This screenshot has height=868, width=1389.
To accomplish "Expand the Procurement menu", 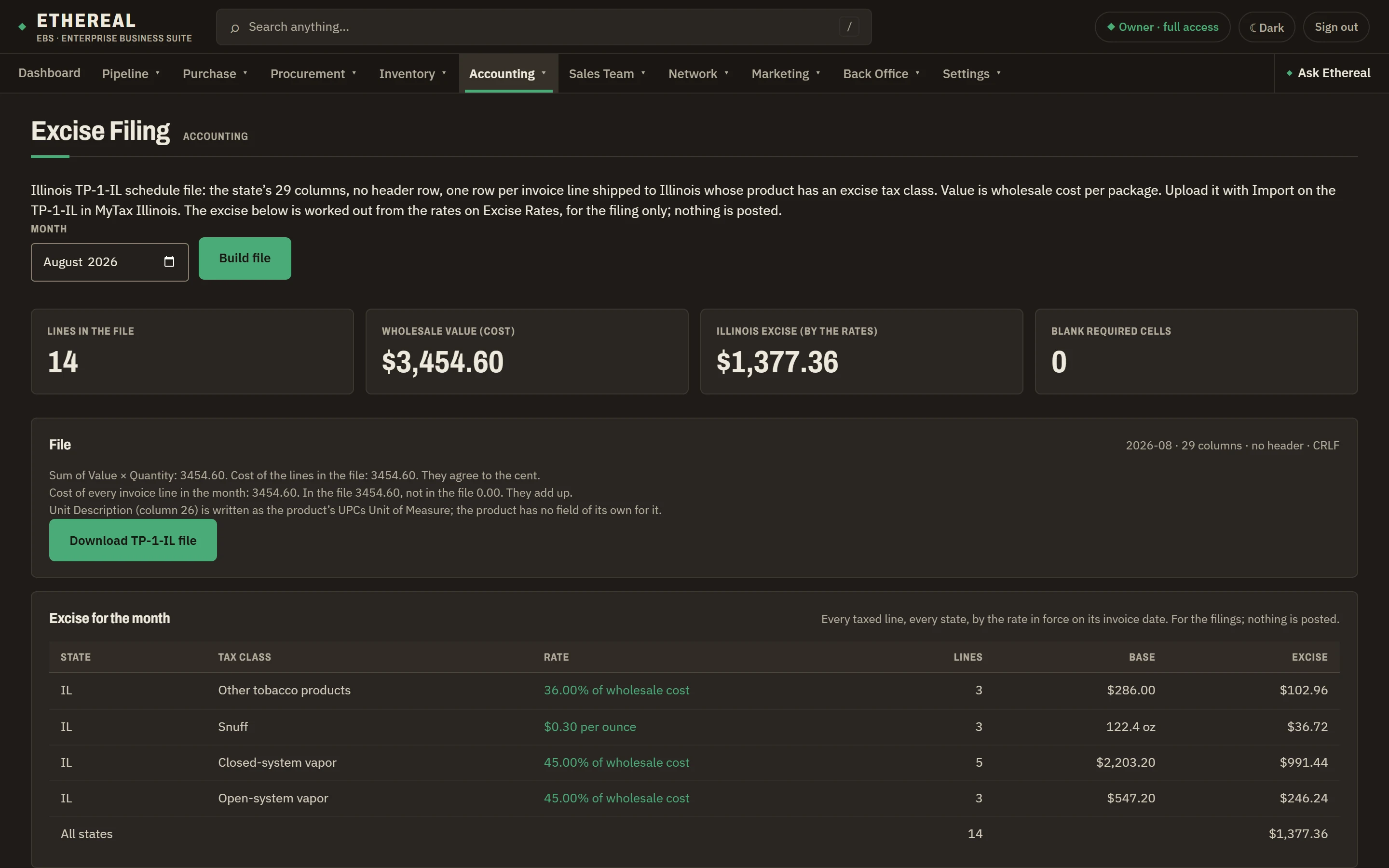I will (313, 73).
